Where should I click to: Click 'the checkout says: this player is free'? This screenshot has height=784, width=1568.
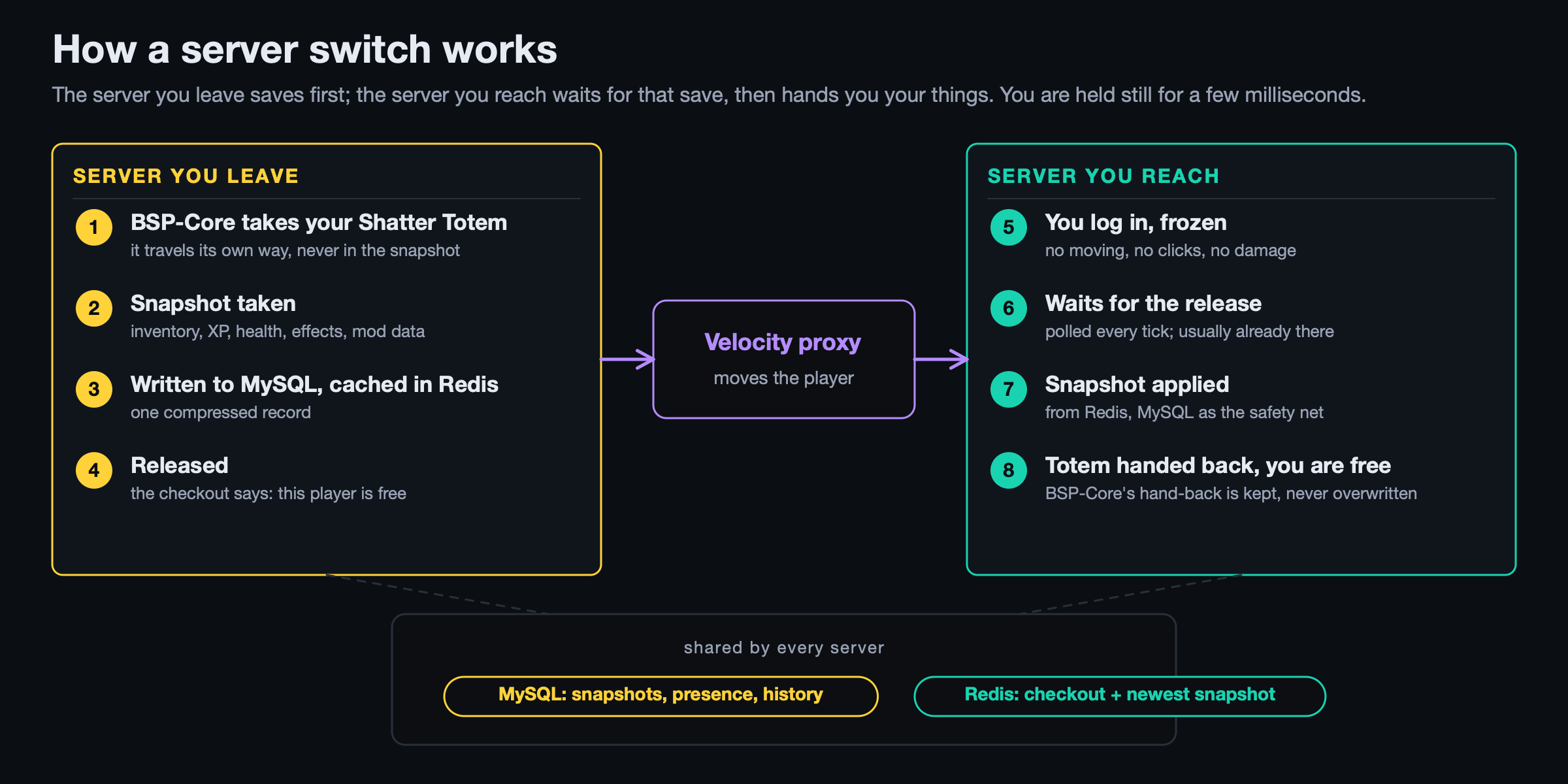pyautogui.click(x=269, y=493)
